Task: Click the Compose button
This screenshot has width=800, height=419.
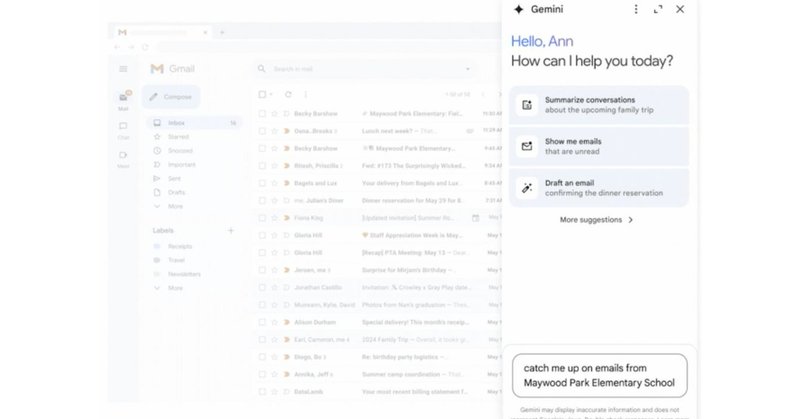Action: click(x=171, y=97)
